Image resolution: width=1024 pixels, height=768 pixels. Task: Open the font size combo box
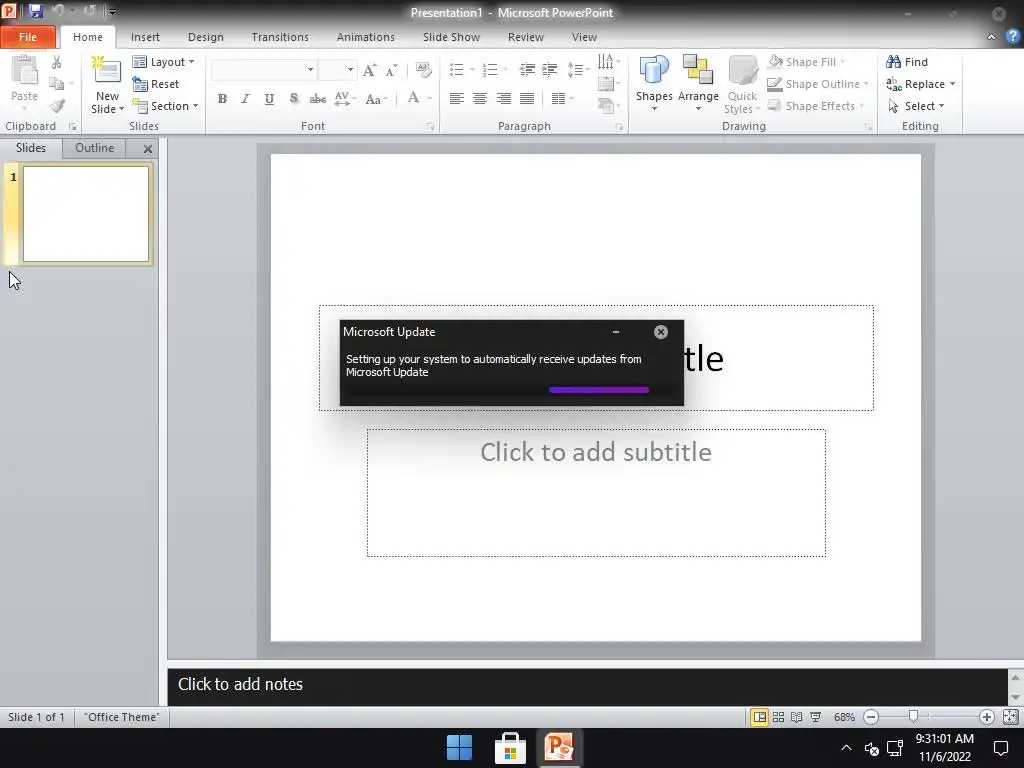coord(337,70)
